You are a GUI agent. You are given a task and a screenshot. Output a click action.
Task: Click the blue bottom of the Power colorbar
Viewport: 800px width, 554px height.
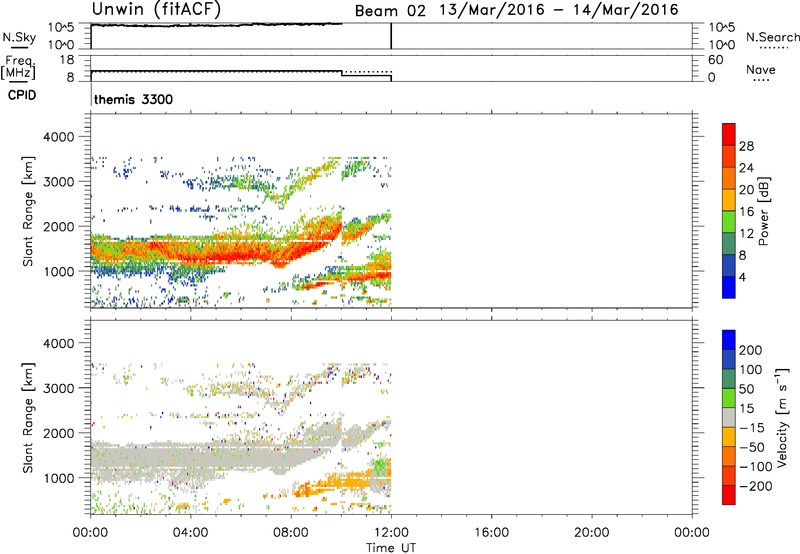[x=729, y=287]
